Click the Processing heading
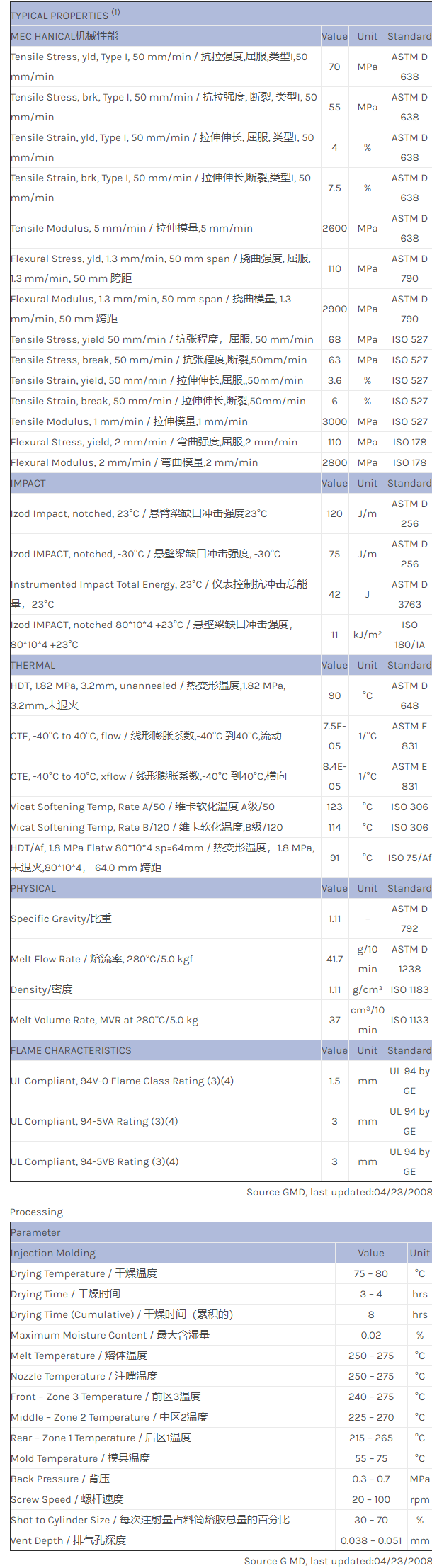Viewport: 432px width, 1568px height. [x=36, y=1212]
